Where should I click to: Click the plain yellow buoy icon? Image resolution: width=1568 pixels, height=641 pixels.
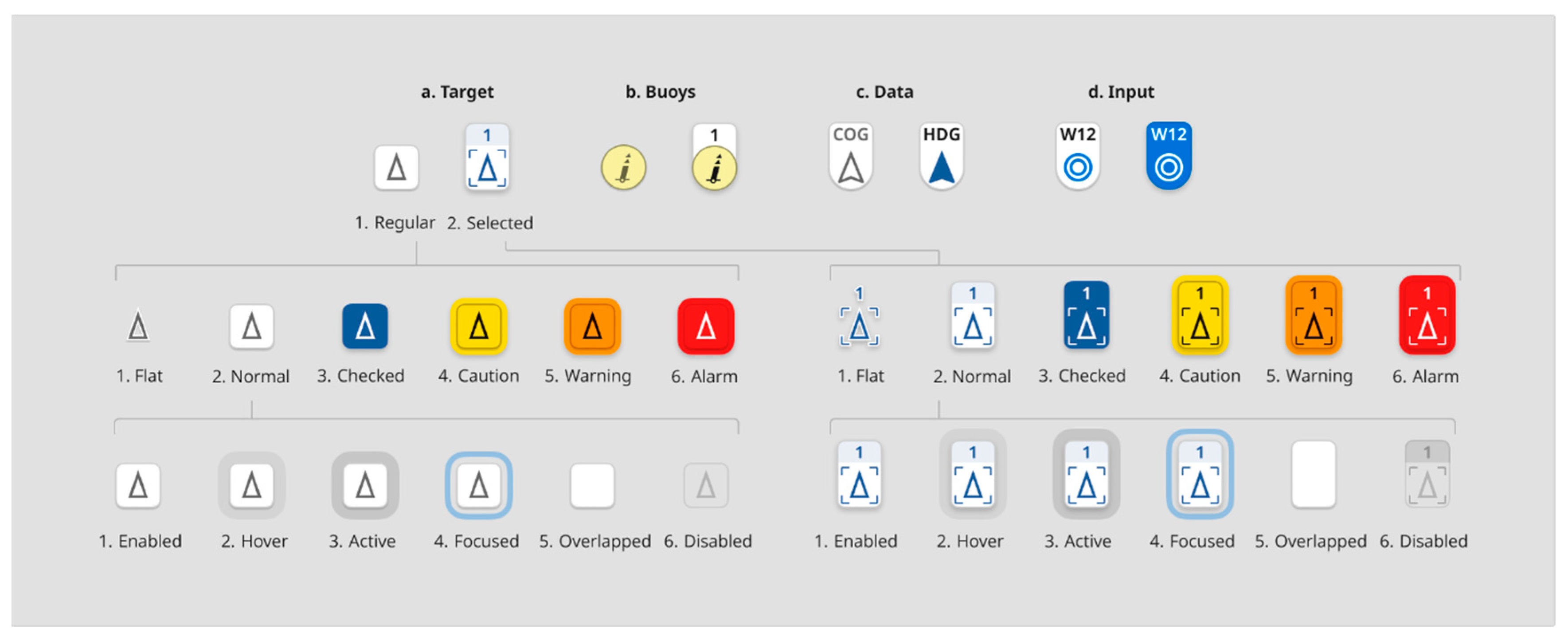[x=623, y=167]
